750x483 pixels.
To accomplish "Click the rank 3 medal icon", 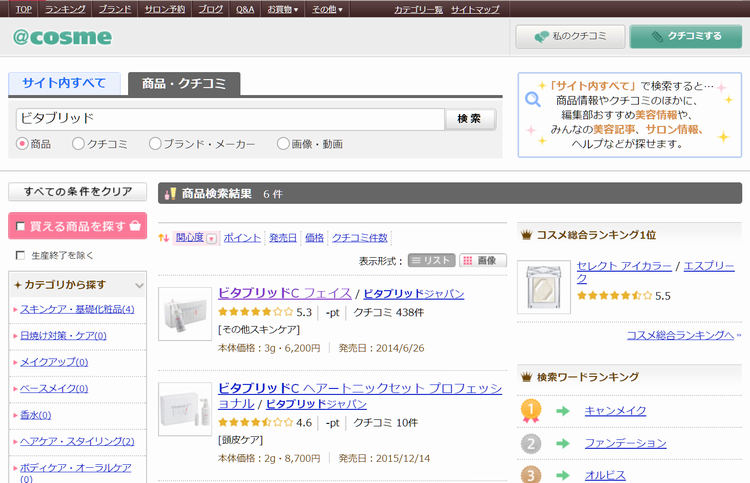I will point(530,475).
